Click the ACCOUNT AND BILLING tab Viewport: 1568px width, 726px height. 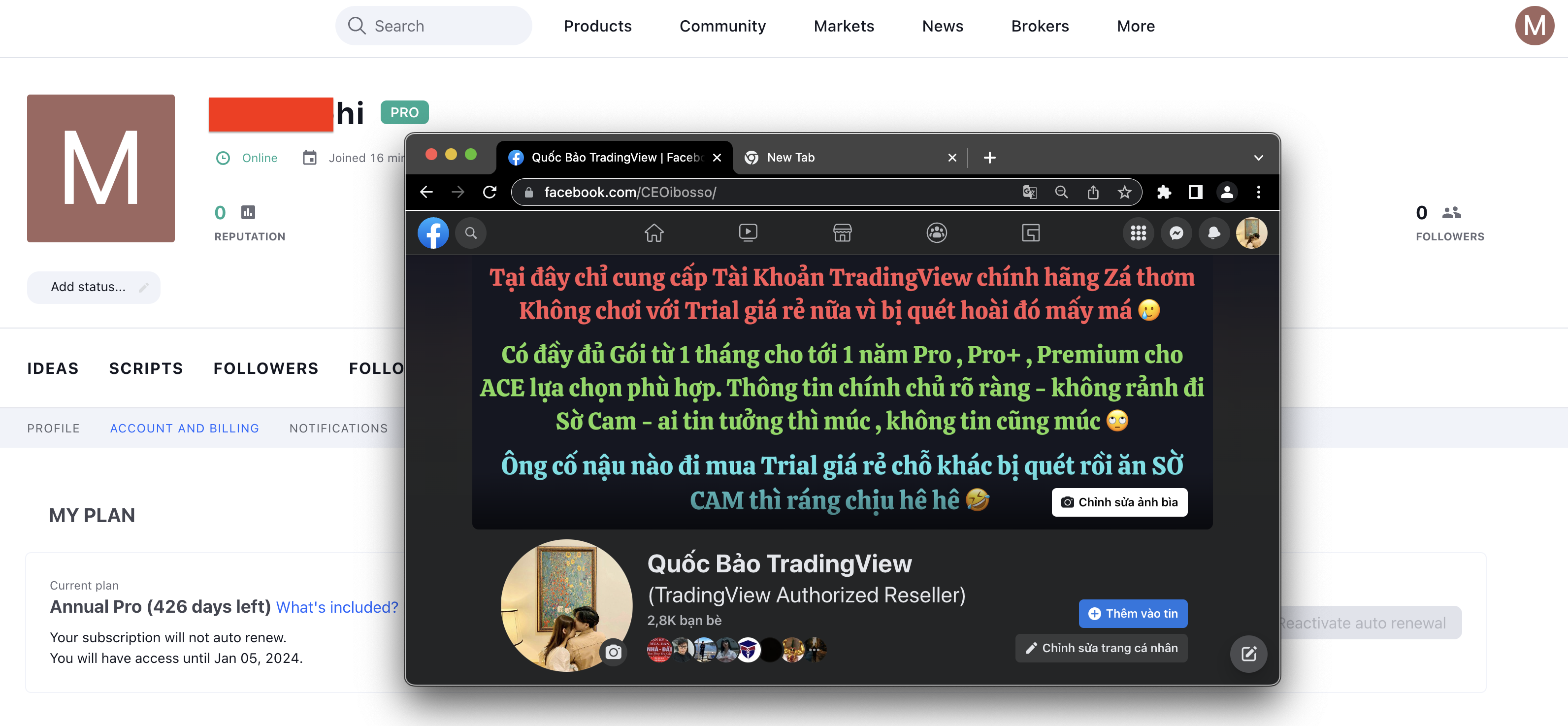(184, 428)
